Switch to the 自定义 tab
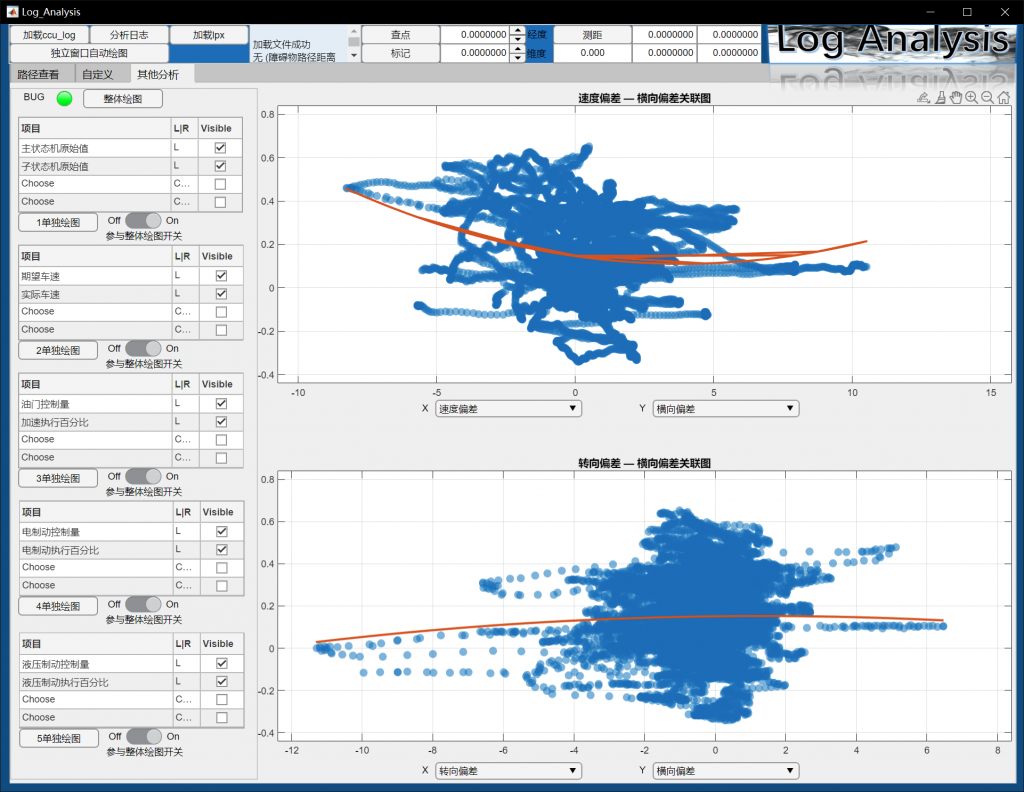The height and width of the screenshot is (792, 1024). click(98, 74)
